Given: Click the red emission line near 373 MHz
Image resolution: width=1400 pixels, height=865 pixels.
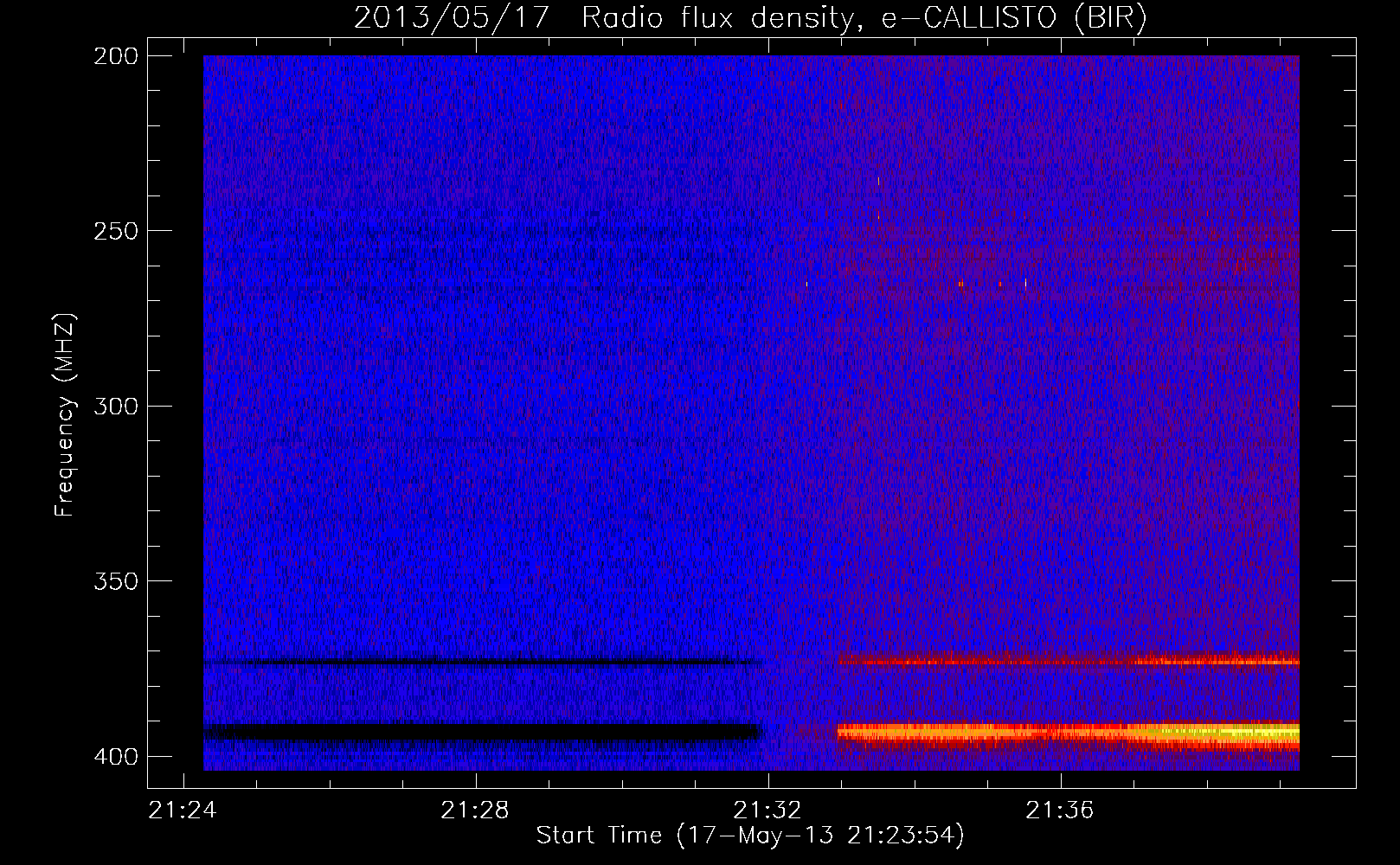Looking at the screenshot, I should point(1069,662).
